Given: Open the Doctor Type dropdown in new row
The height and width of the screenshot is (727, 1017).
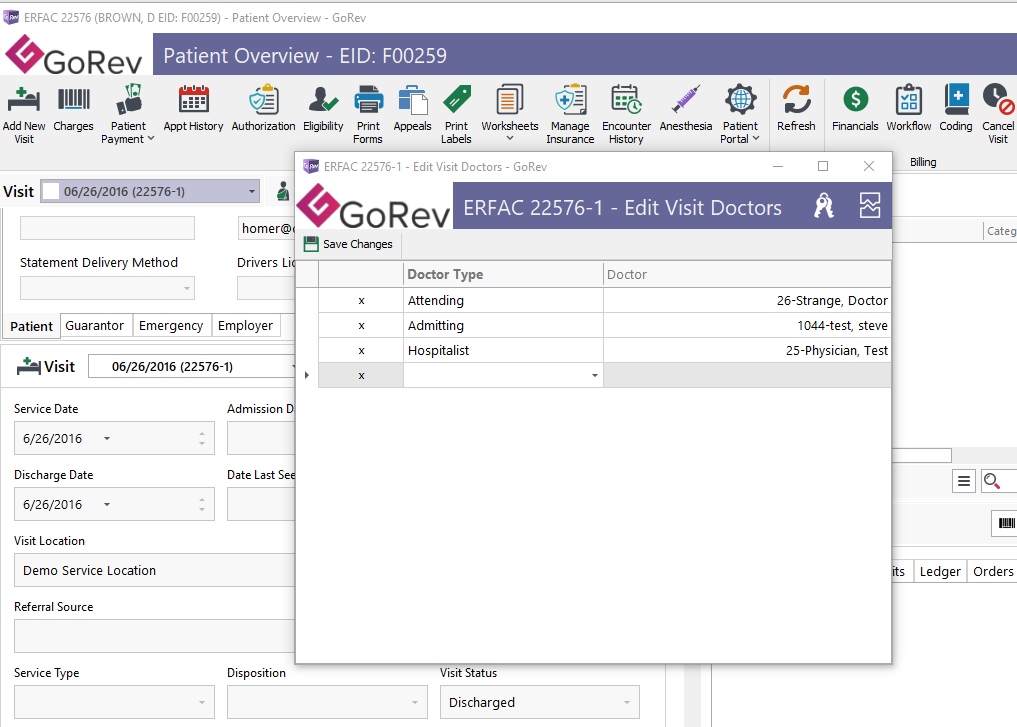Looking at the screenshot, I should click(x=595, y=375).
